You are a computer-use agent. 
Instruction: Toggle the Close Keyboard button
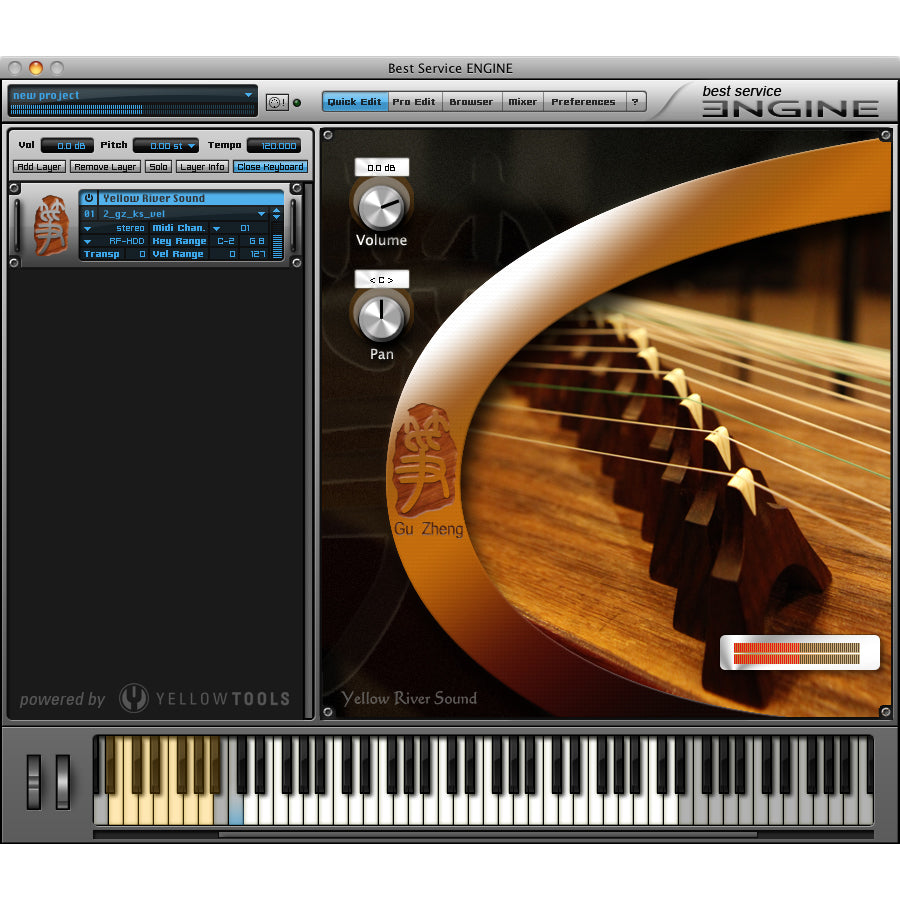[270, 167]
